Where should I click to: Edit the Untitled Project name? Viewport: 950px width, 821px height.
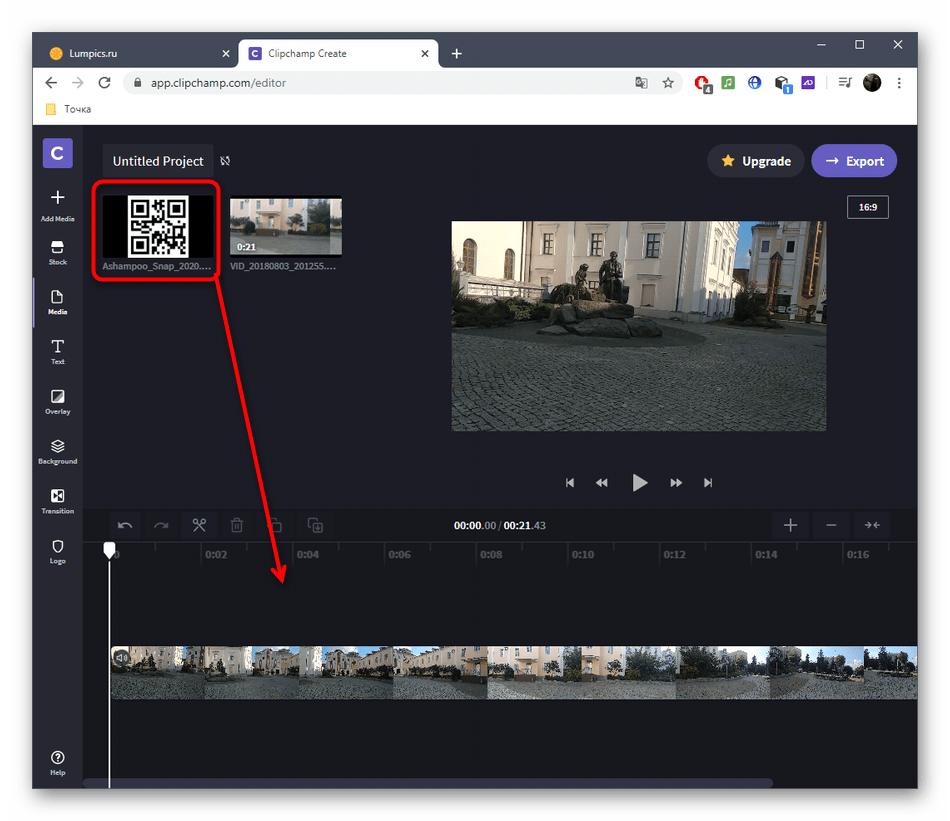click(x=158, y=161)
